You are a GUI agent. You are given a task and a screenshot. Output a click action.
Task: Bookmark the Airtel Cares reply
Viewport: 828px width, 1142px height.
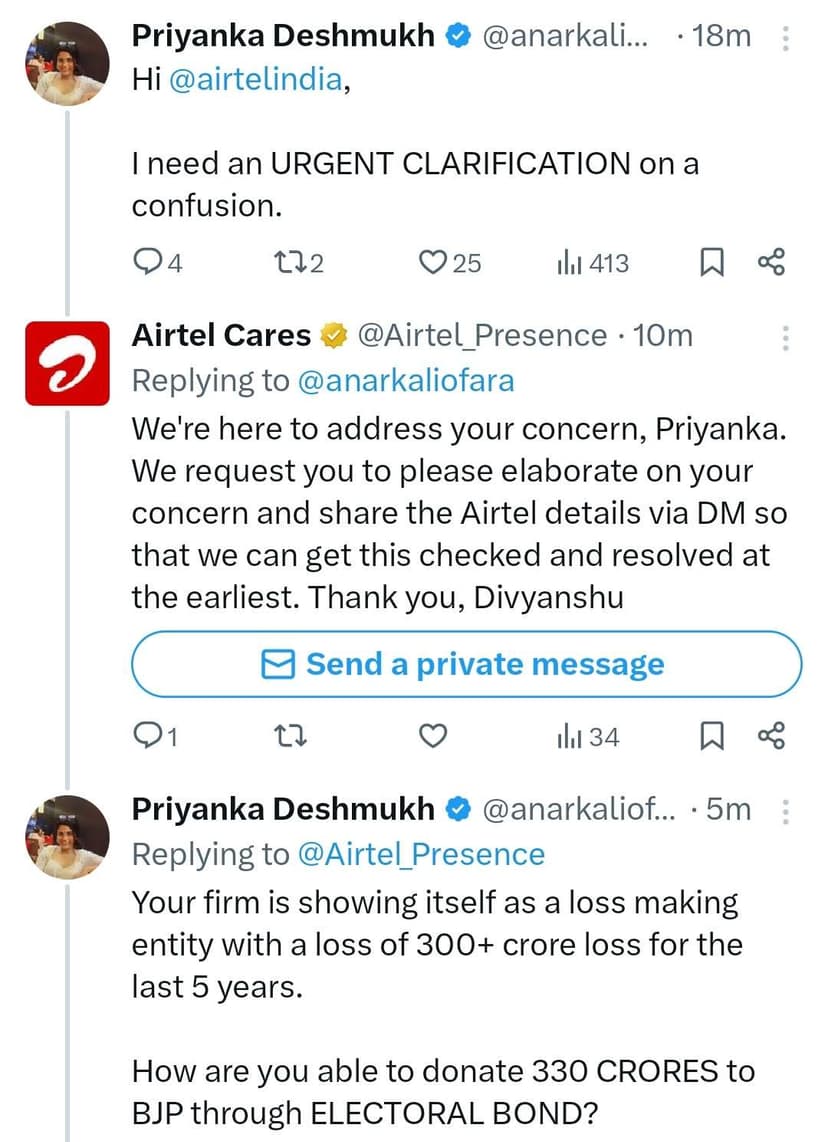711,737
